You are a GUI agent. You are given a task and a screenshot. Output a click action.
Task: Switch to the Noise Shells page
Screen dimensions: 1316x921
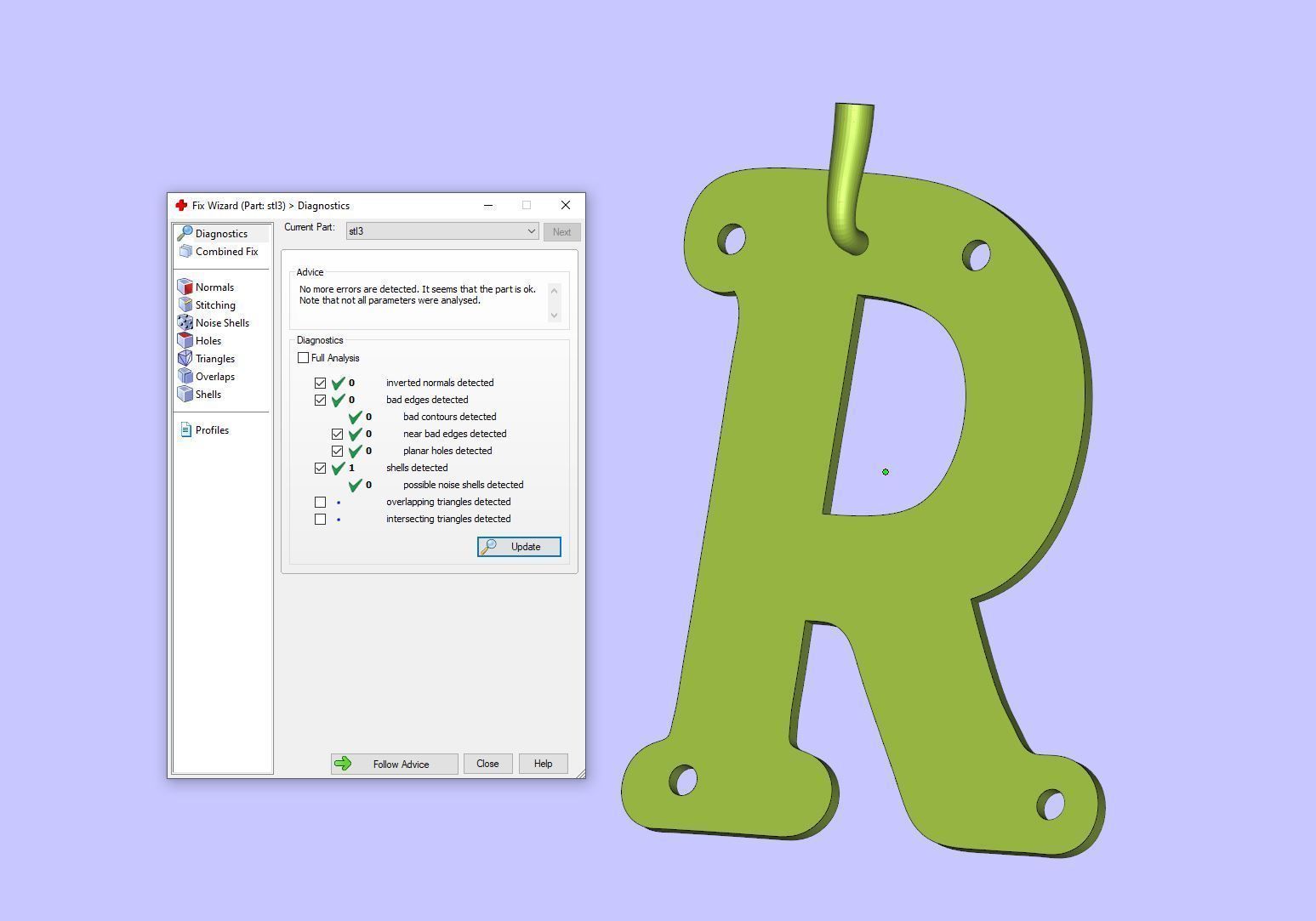click(222, 323)
